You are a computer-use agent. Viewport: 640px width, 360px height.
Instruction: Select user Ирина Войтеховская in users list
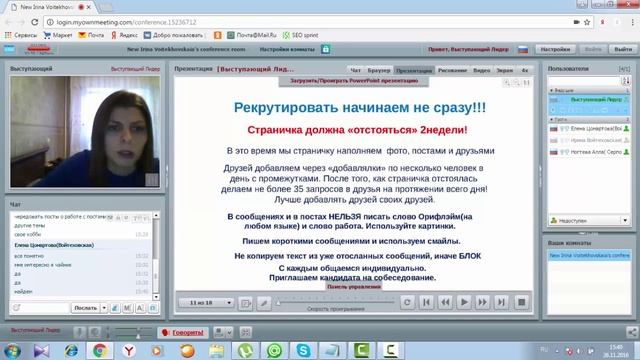pyautogui.click(x=589, y=140)
